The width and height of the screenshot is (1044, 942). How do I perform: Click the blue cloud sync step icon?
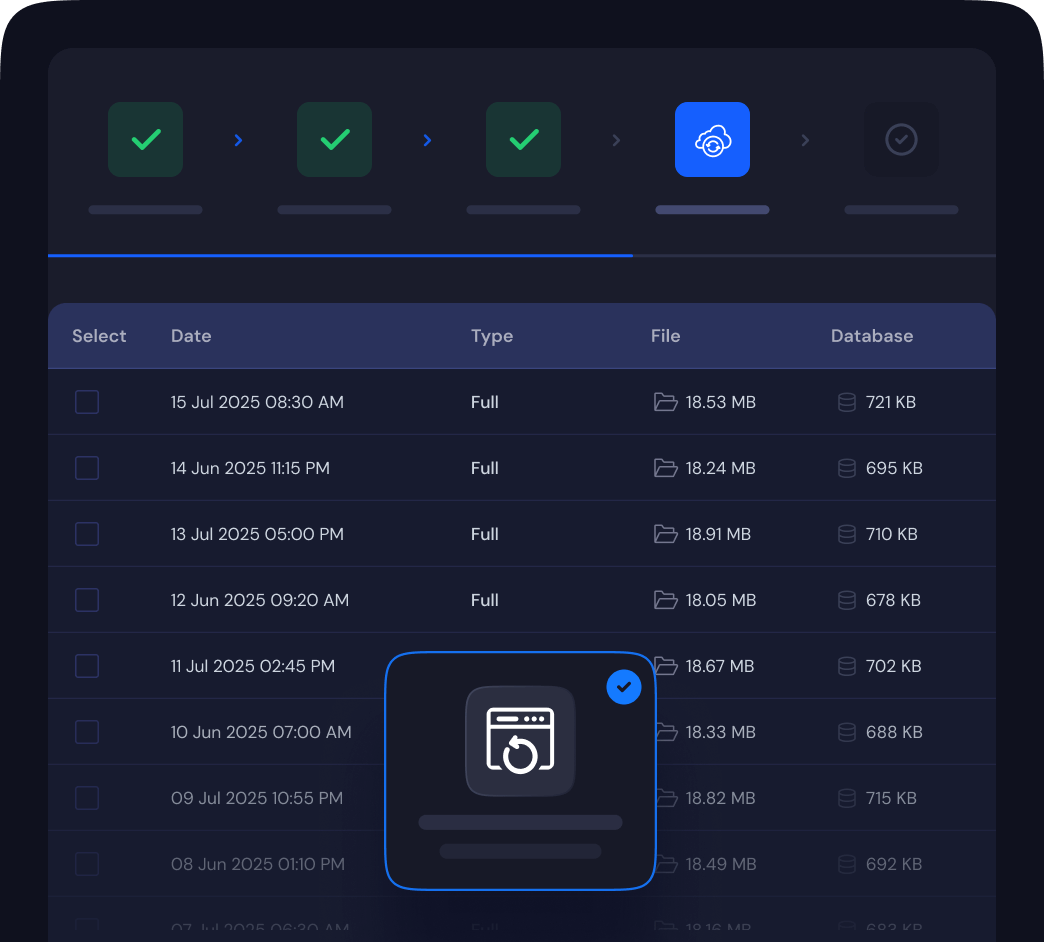[712, 140]
